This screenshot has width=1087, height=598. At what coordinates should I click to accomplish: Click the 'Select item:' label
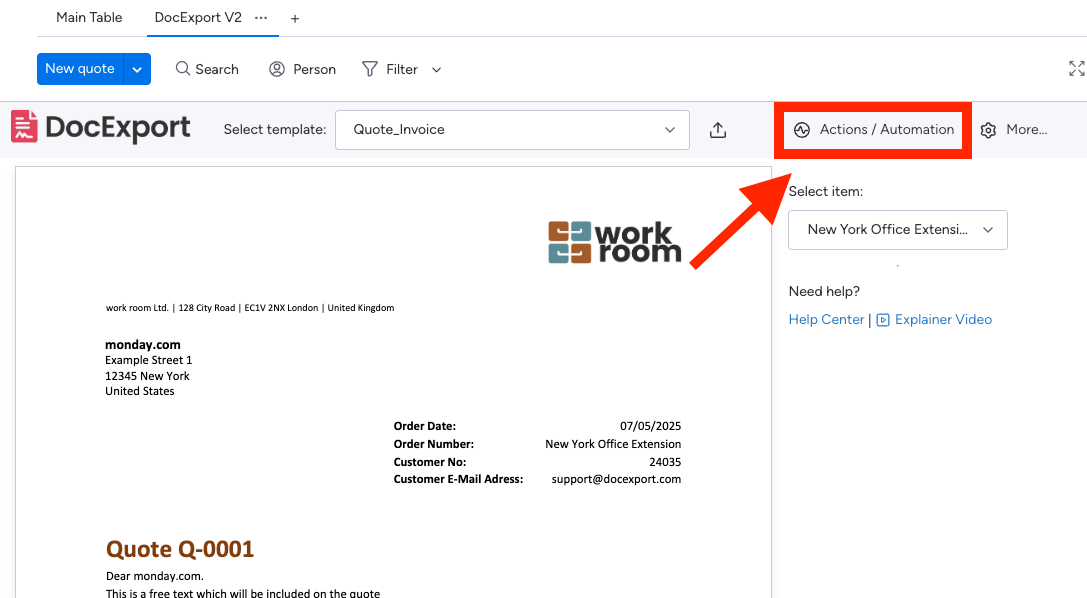point(826,192)
